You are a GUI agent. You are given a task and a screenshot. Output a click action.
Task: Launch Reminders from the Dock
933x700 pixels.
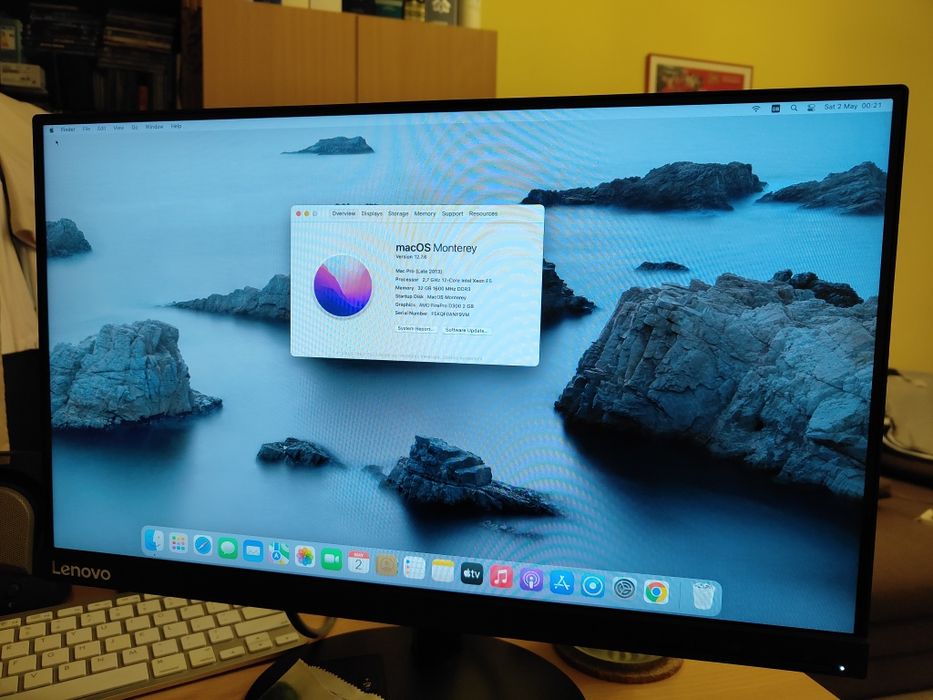[414, 568]
